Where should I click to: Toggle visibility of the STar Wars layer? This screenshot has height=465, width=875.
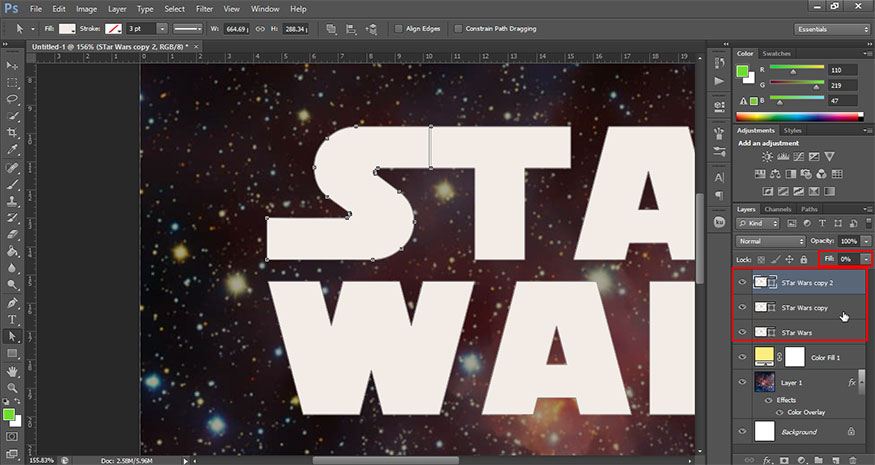click(742, 332)
